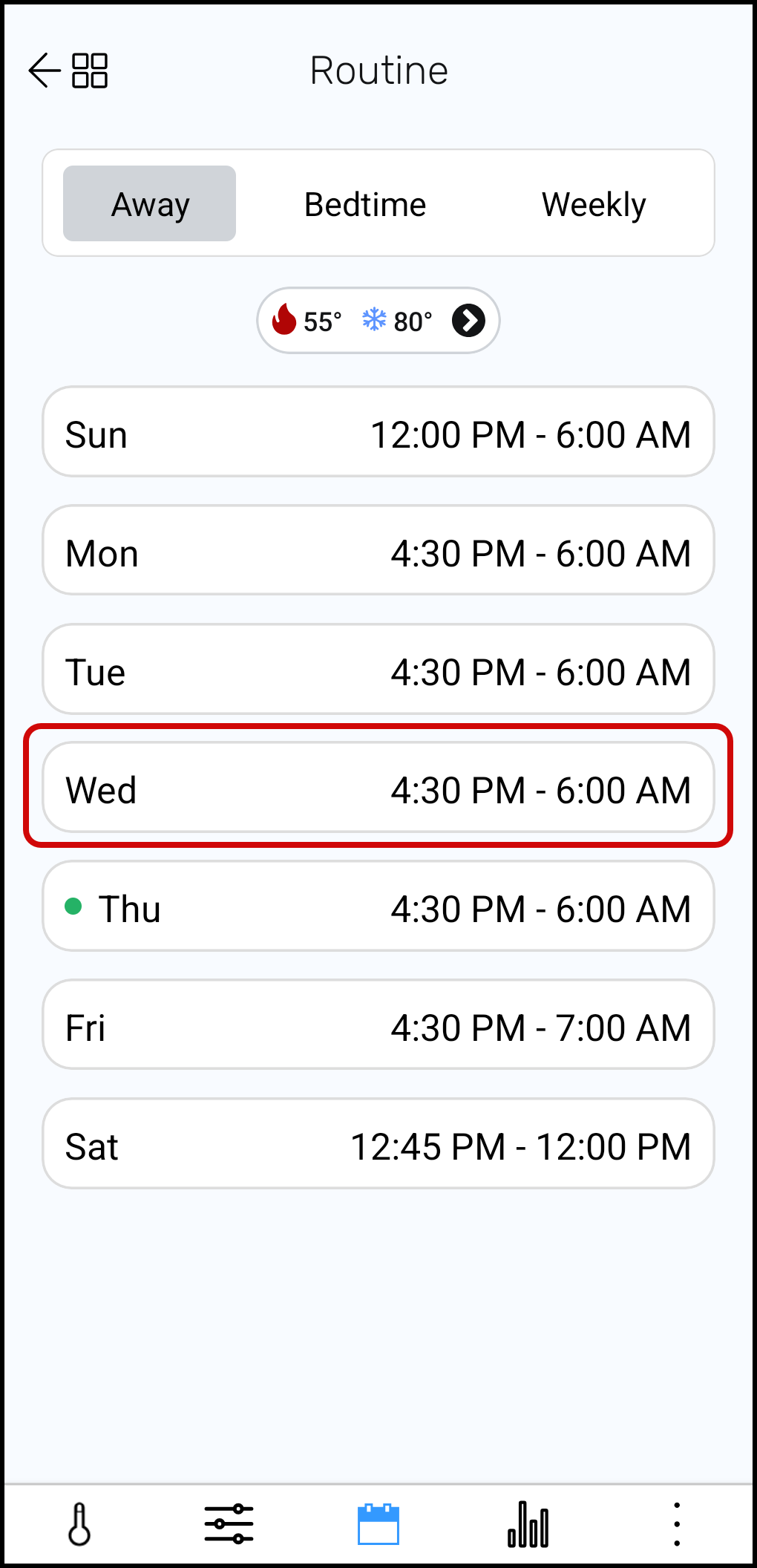Screen dimensions: 757x1568
Task: Open the bar chart statistics icon
Action: coord(528,1524)
